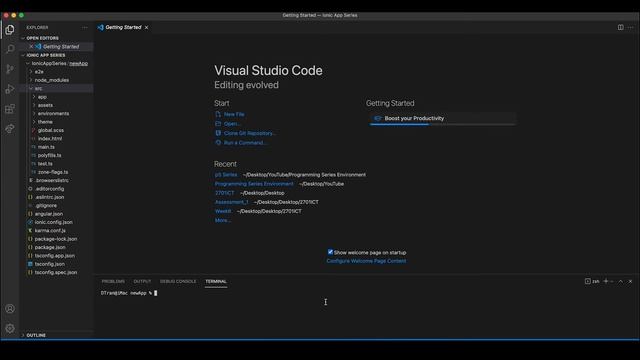The width and height of the screenshot is (640, 360).
Task: Open package.json file
Action: 50,247
